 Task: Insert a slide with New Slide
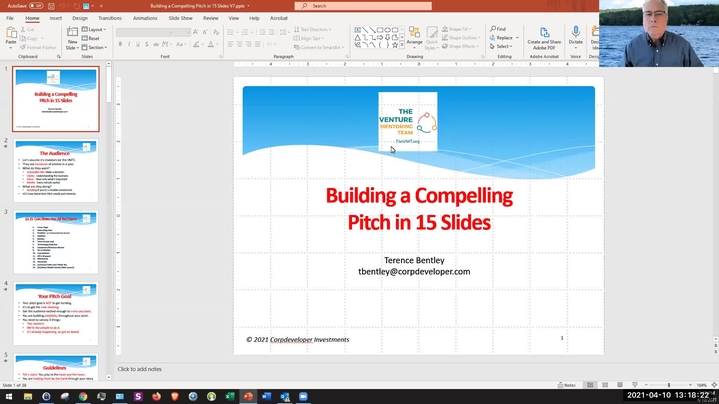(72, 38)
